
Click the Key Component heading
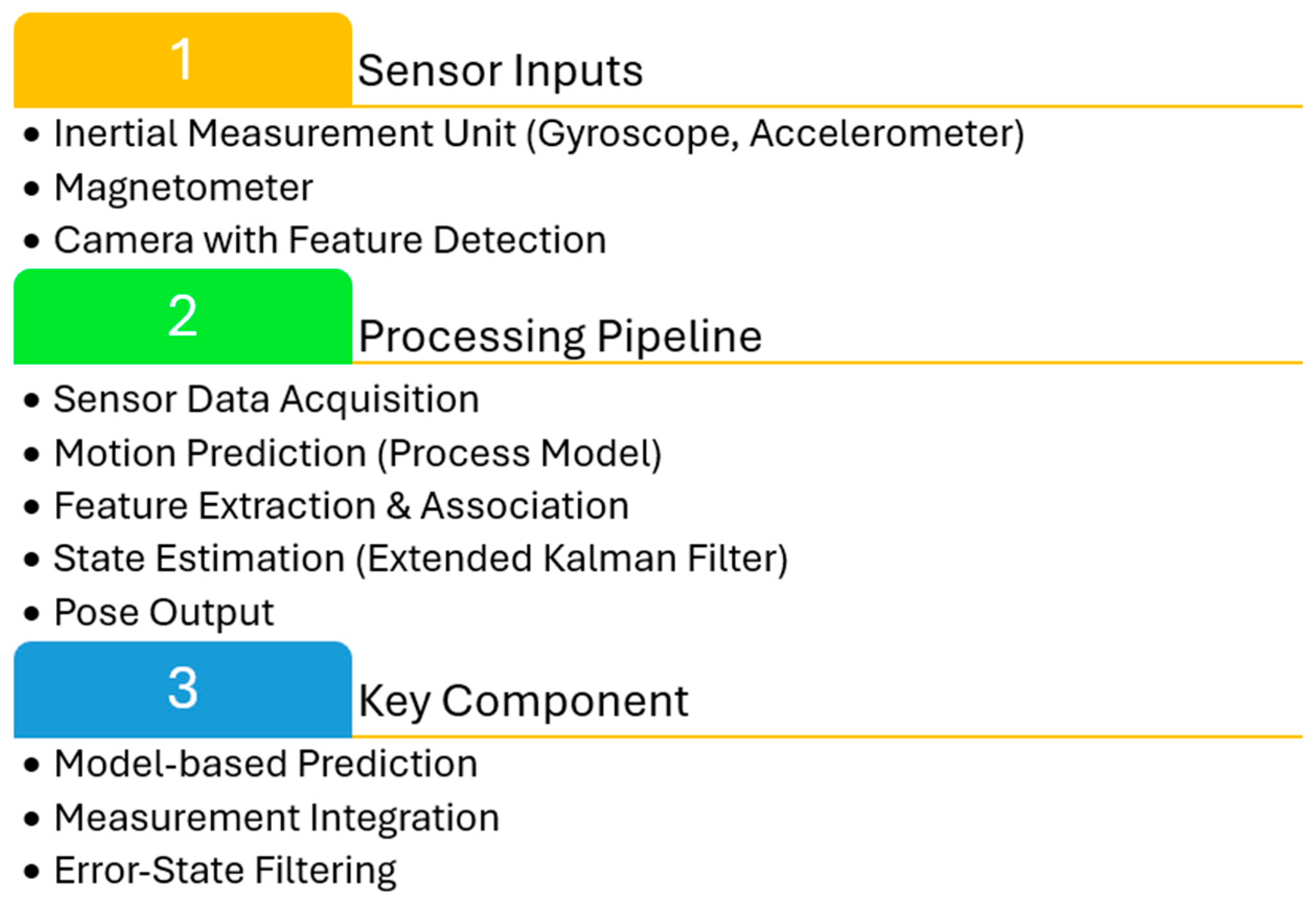coord(523,701)
